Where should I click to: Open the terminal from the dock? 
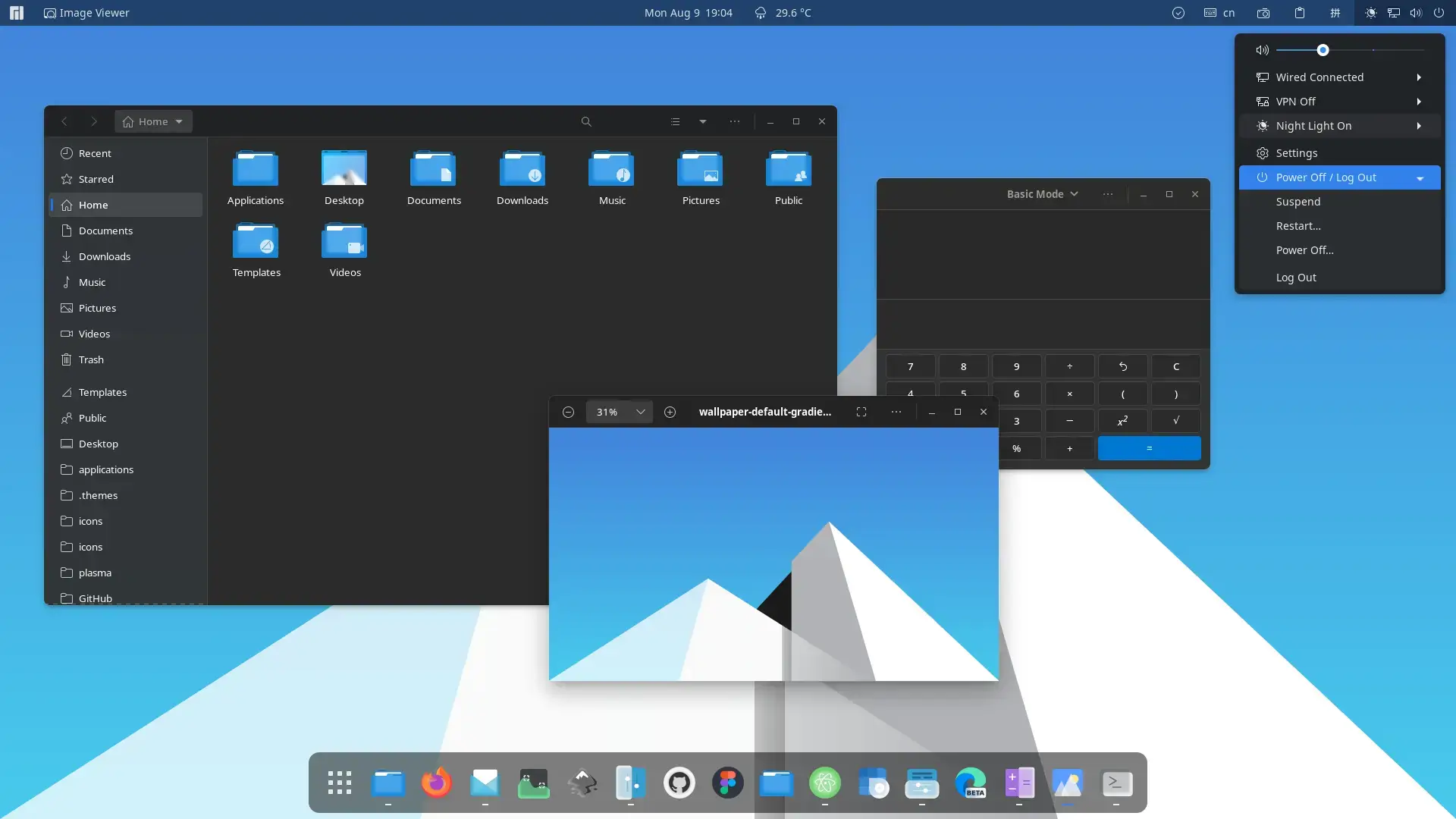1117,783
